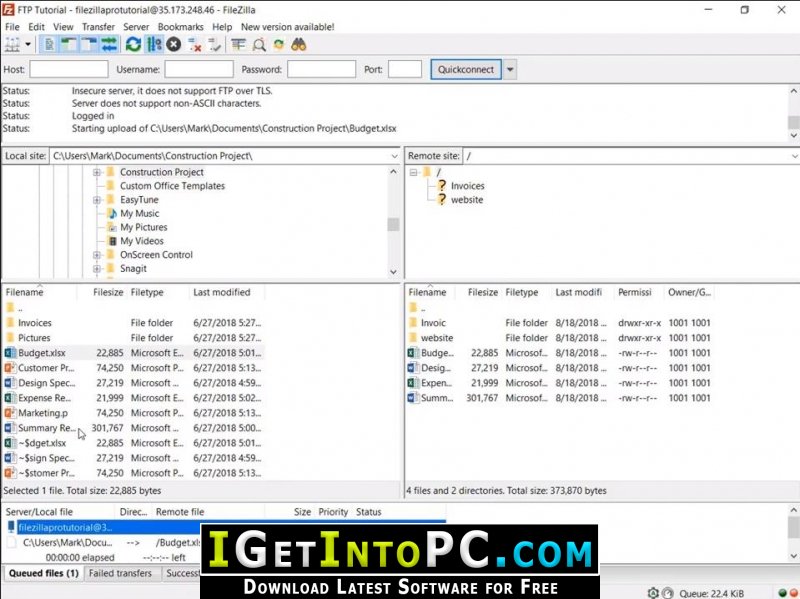Click the Port input field
The width and height of the screenshot is (800, 599).
click(x=405, y=69)
